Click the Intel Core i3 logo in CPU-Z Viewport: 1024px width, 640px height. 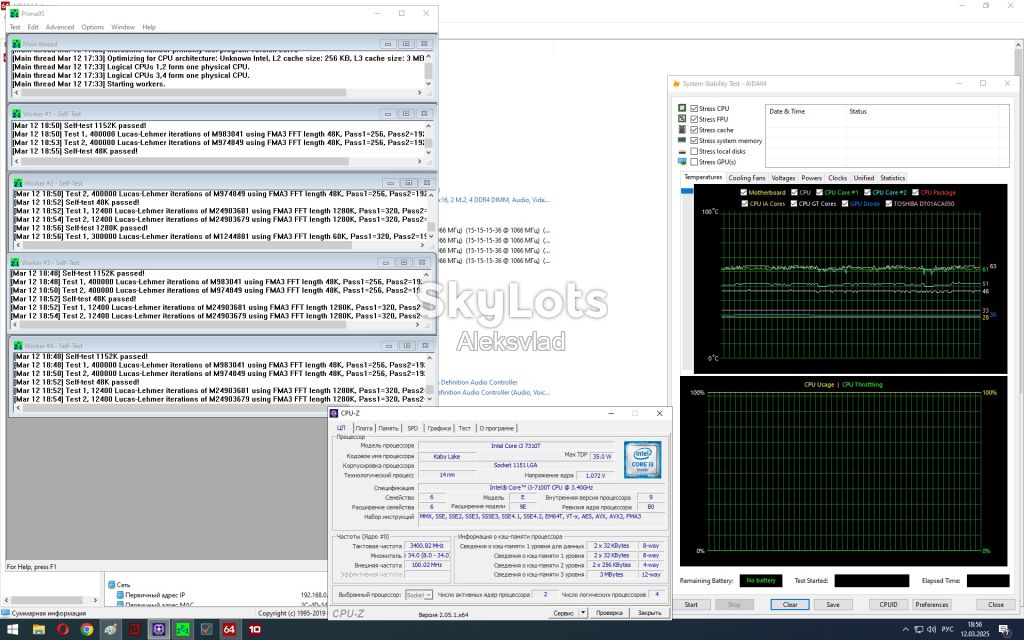tap(642, 459)
